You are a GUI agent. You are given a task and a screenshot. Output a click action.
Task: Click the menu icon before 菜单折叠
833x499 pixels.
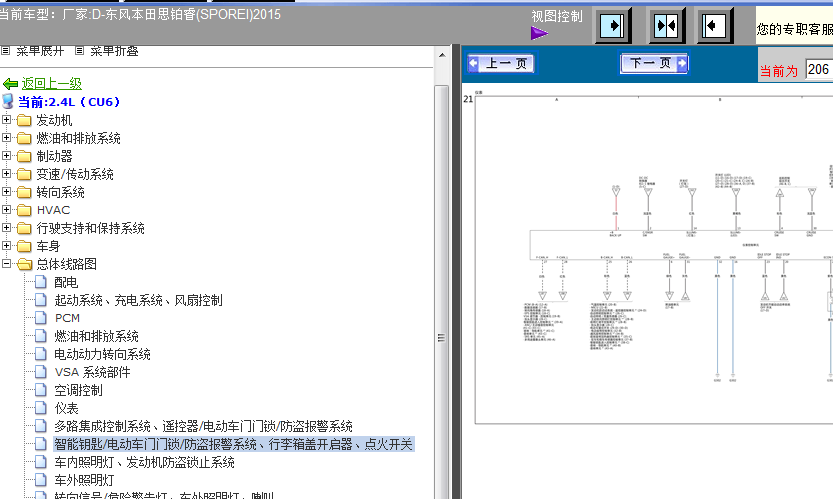point(79,50)
